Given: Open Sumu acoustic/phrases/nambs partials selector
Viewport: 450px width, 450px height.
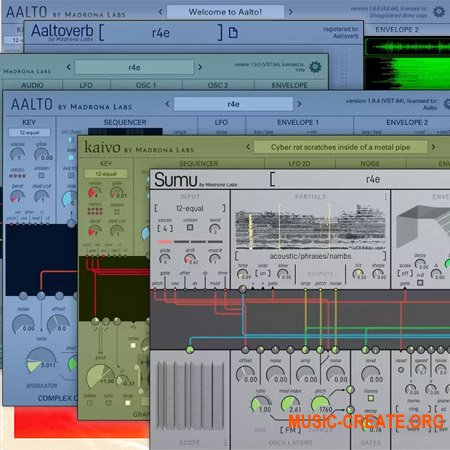Looking at the screenshot, I should tap(310, 256).
